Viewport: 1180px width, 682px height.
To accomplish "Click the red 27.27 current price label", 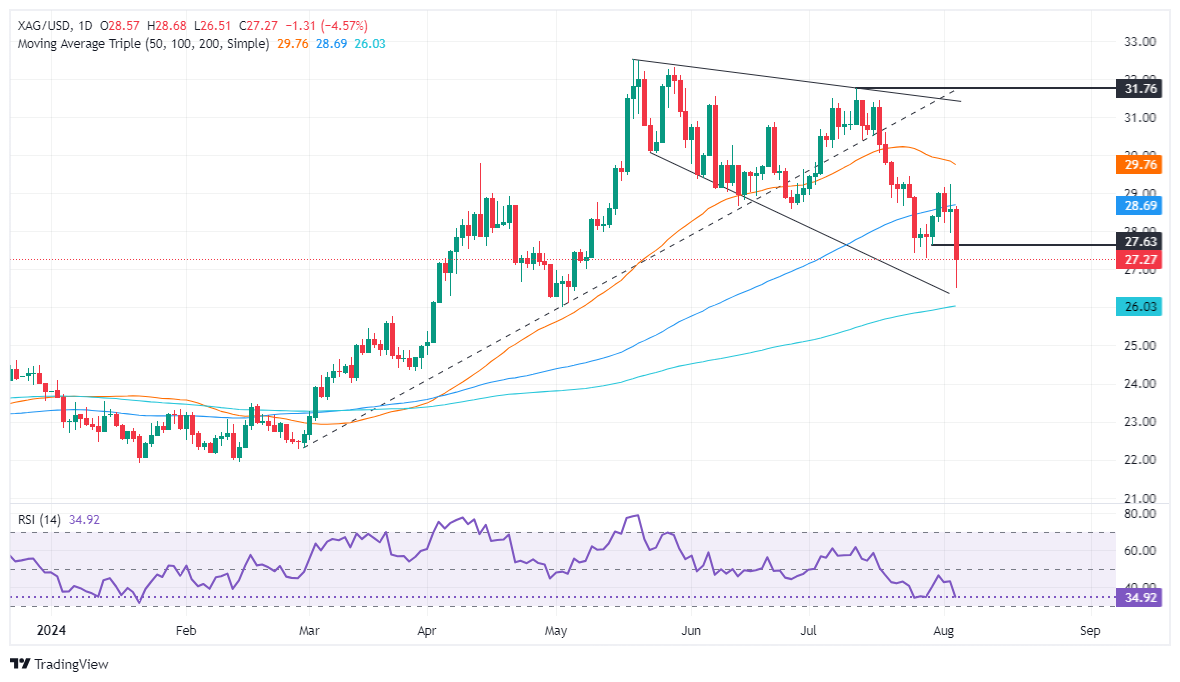I will [1138, 260].
